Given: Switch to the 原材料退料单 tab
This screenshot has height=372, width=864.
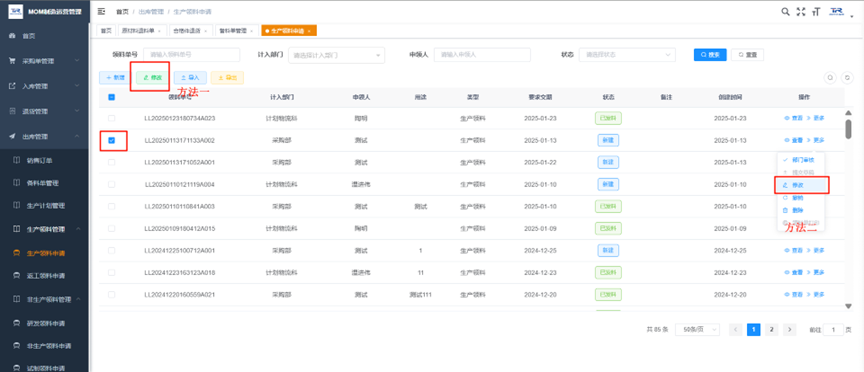Looking at the screenshot, I should tap(141, 31).
